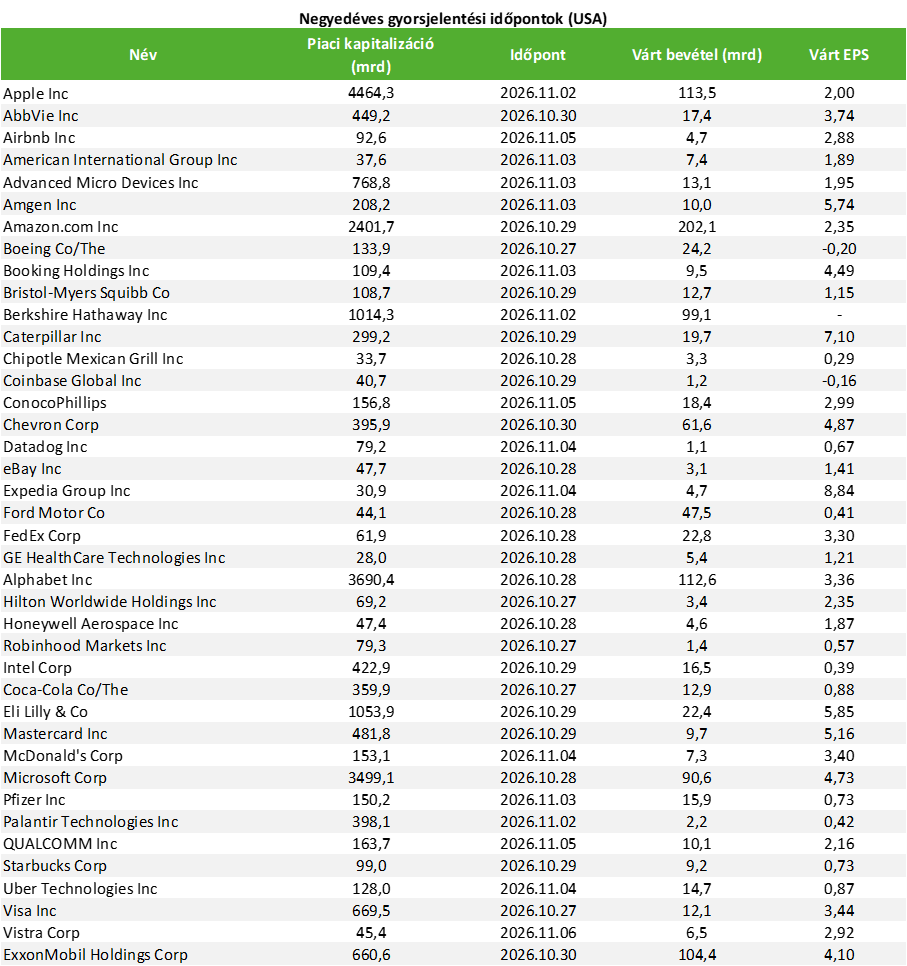Click the 'ConocoPhillips' name cell
This screenshot has width=907, height=966.
click(55, 403)
